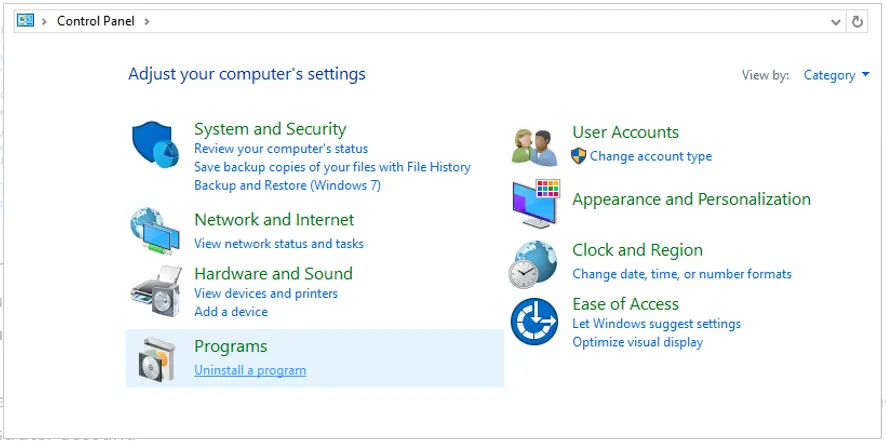Open Review your computer's status

281,149
